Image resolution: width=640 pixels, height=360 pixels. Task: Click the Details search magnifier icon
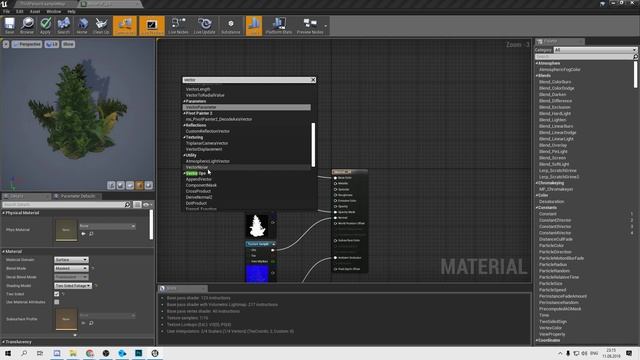coord(127,204)
